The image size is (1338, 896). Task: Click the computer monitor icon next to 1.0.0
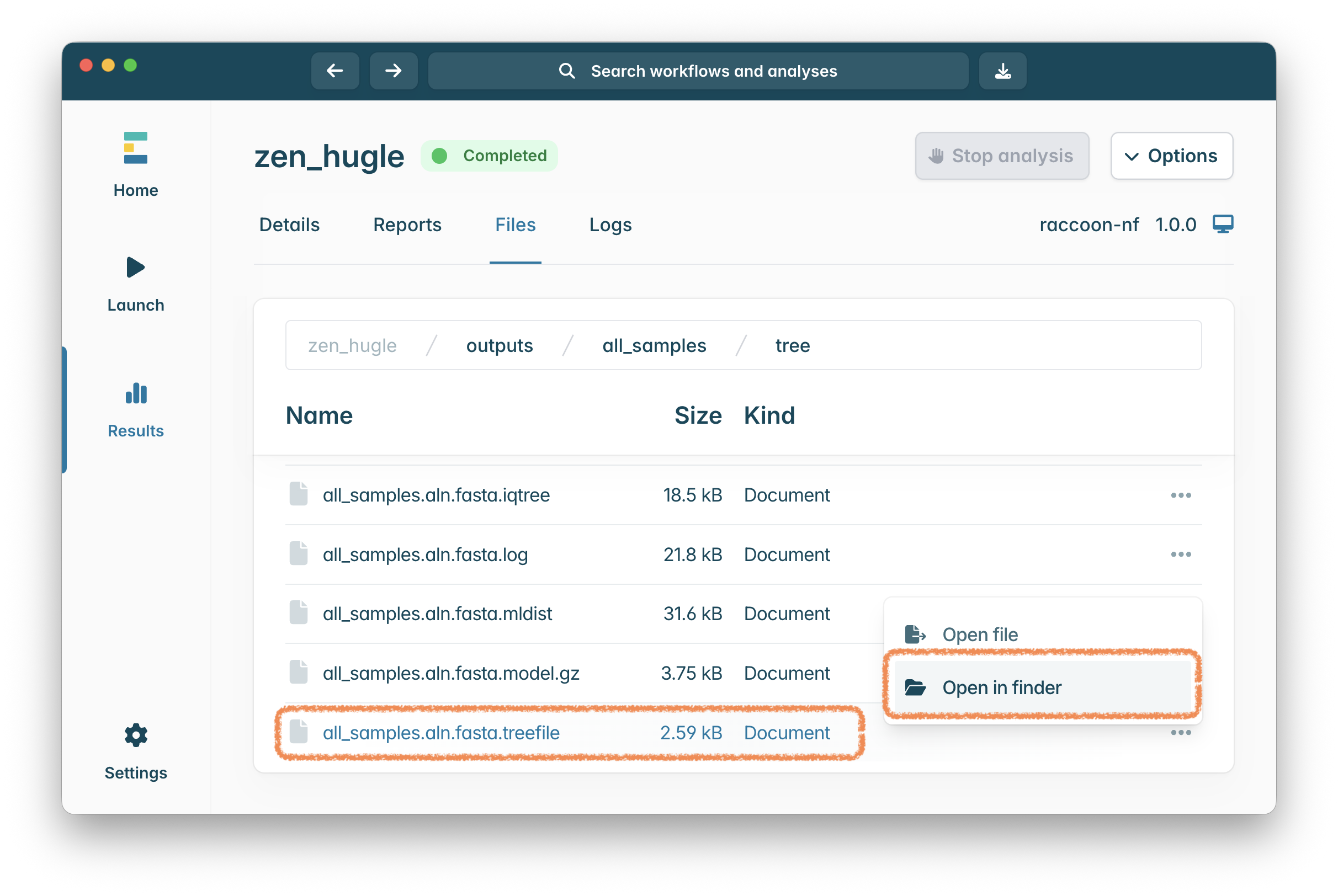click(1223, 224)
